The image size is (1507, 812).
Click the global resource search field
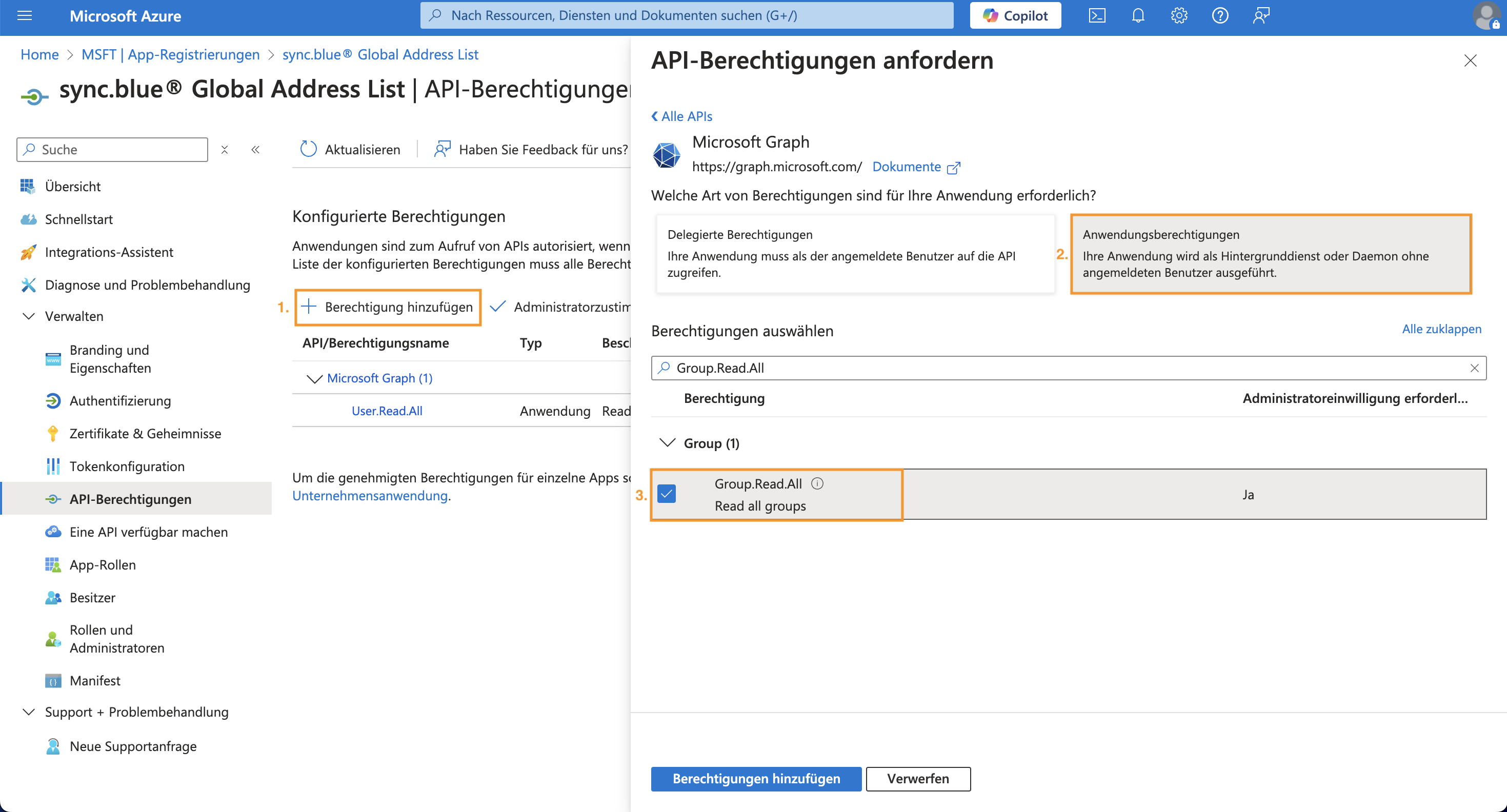click(686, 16)
